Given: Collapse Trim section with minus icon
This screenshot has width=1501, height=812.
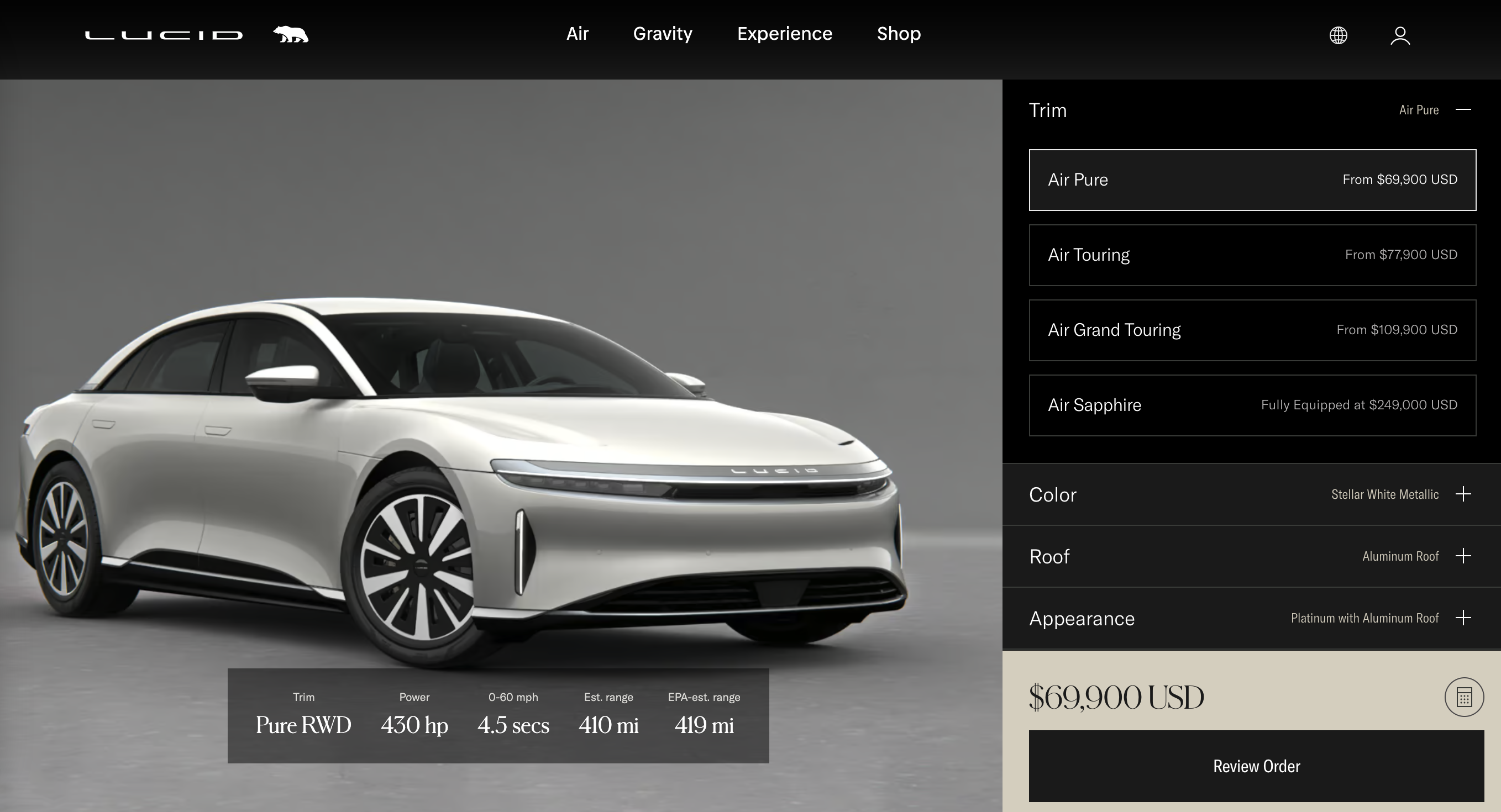Looking at the screenshot, I should tap(1462, 109).
